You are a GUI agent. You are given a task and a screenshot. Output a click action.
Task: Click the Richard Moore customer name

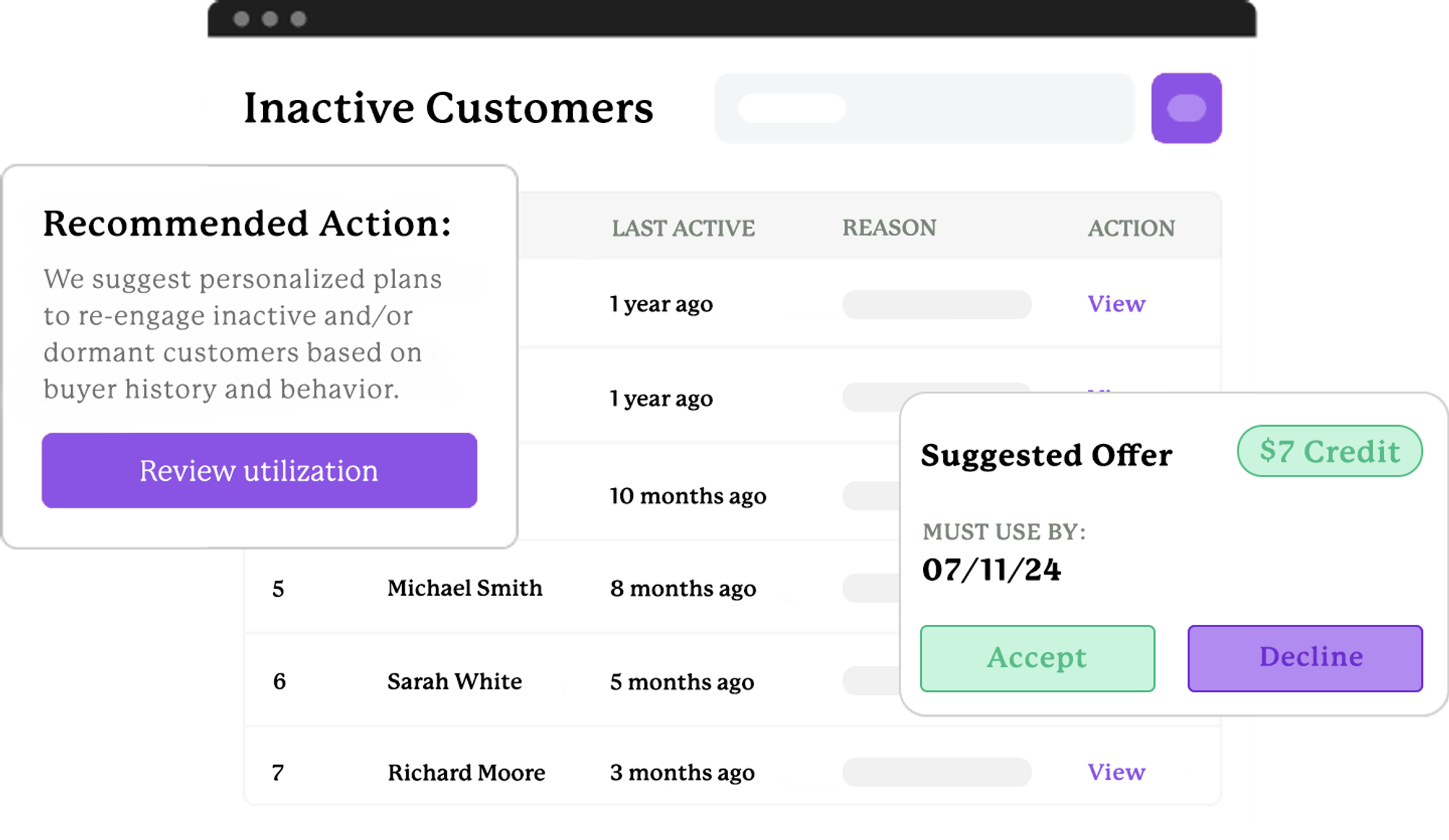pos(466,773)
